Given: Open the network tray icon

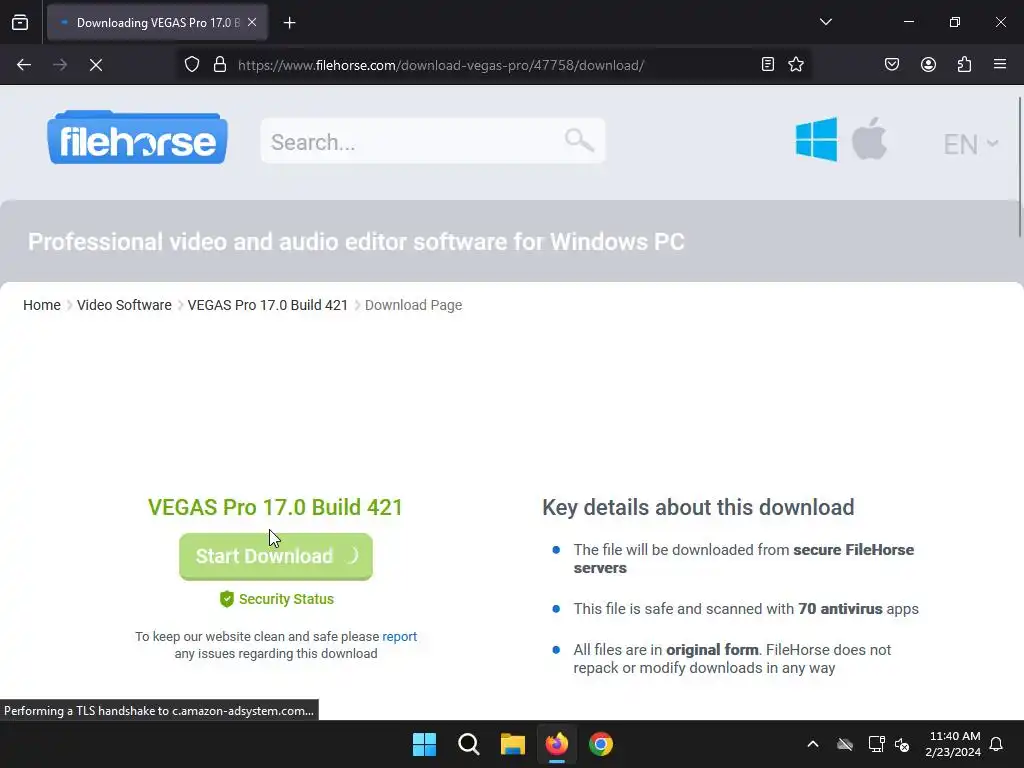Looking at the screenshot, I should 876,744.
